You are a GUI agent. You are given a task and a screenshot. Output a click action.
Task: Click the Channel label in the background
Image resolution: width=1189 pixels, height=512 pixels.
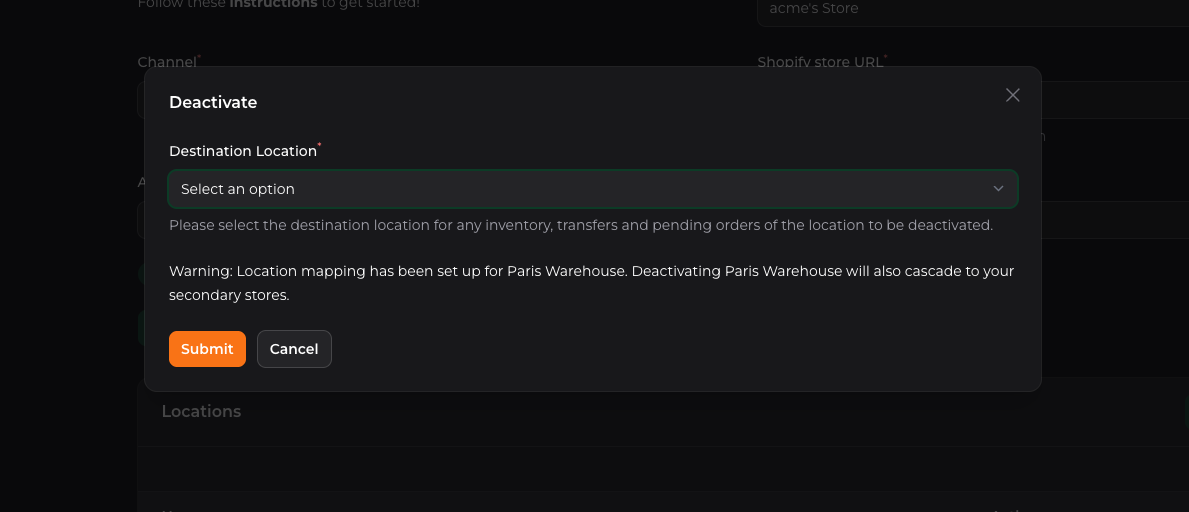[x=167, y=62]
